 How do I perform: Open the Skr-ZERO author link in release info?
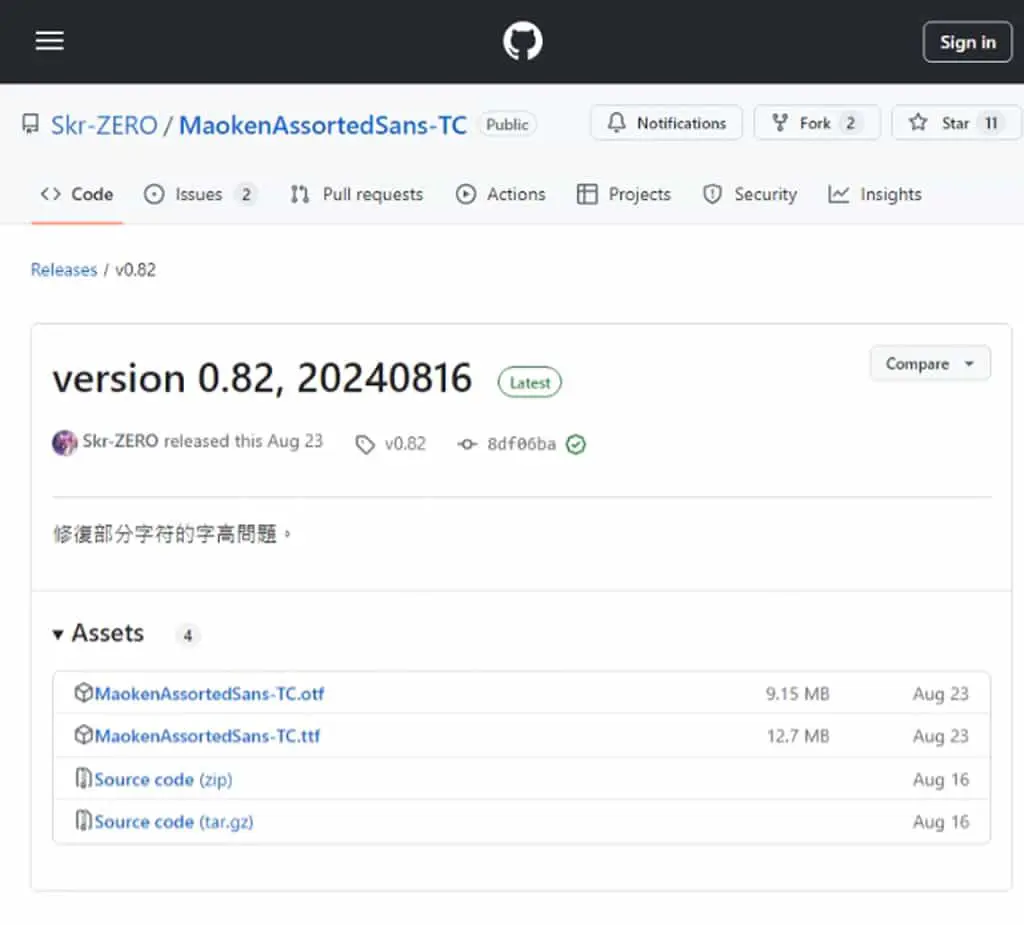tap(120, 441)
